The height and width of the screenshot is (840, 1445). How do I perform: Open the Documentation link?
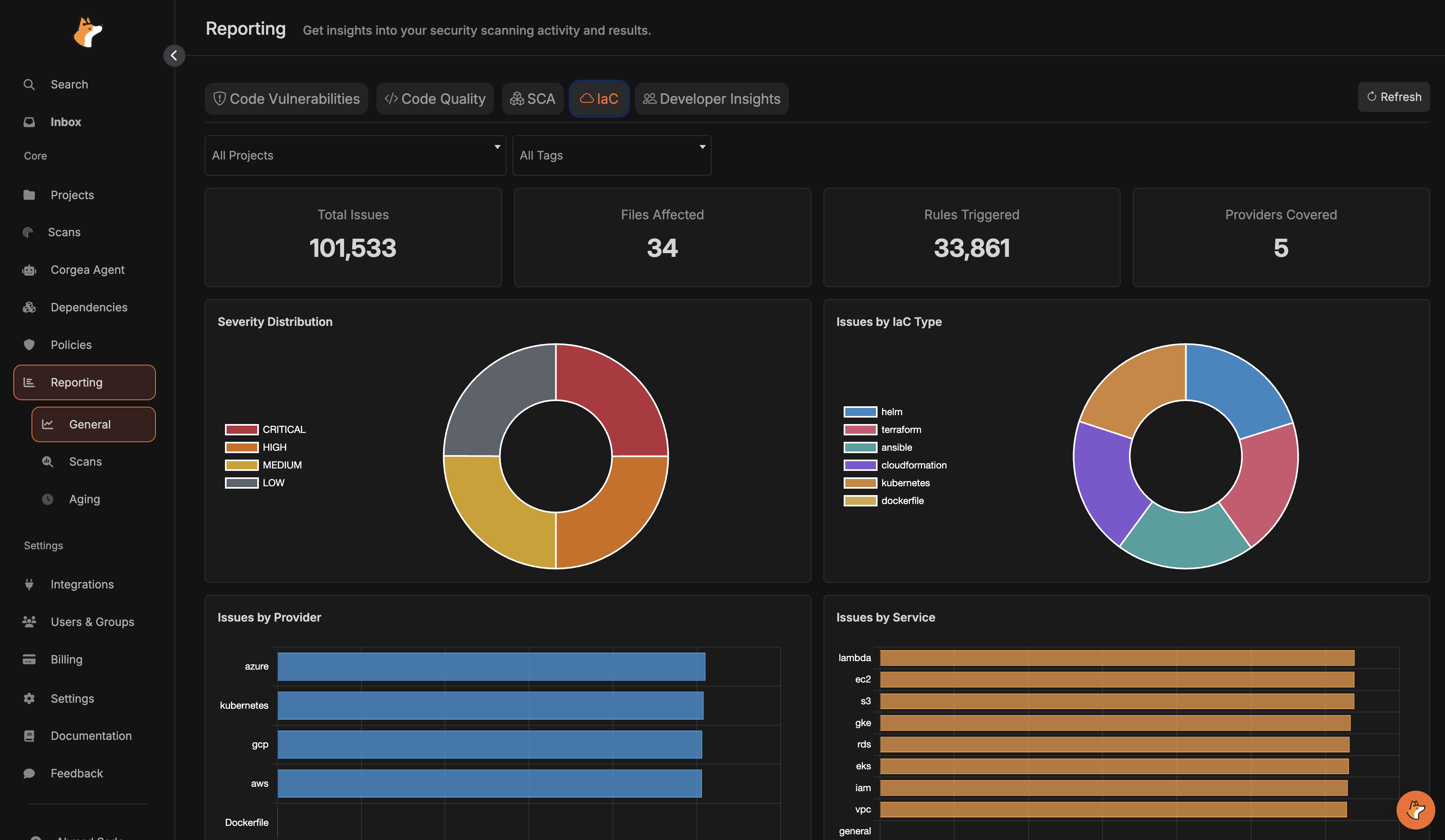coord(90,736)
